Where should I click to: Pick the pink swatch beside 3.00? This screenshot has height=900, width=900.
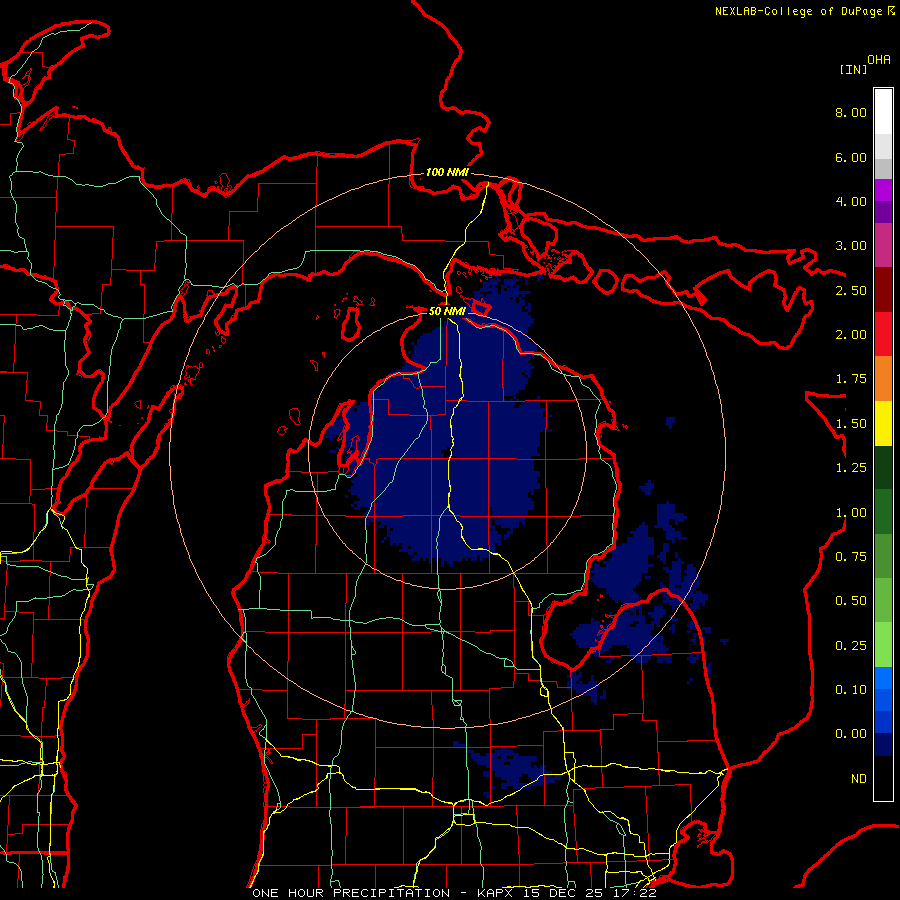point(883,245)
